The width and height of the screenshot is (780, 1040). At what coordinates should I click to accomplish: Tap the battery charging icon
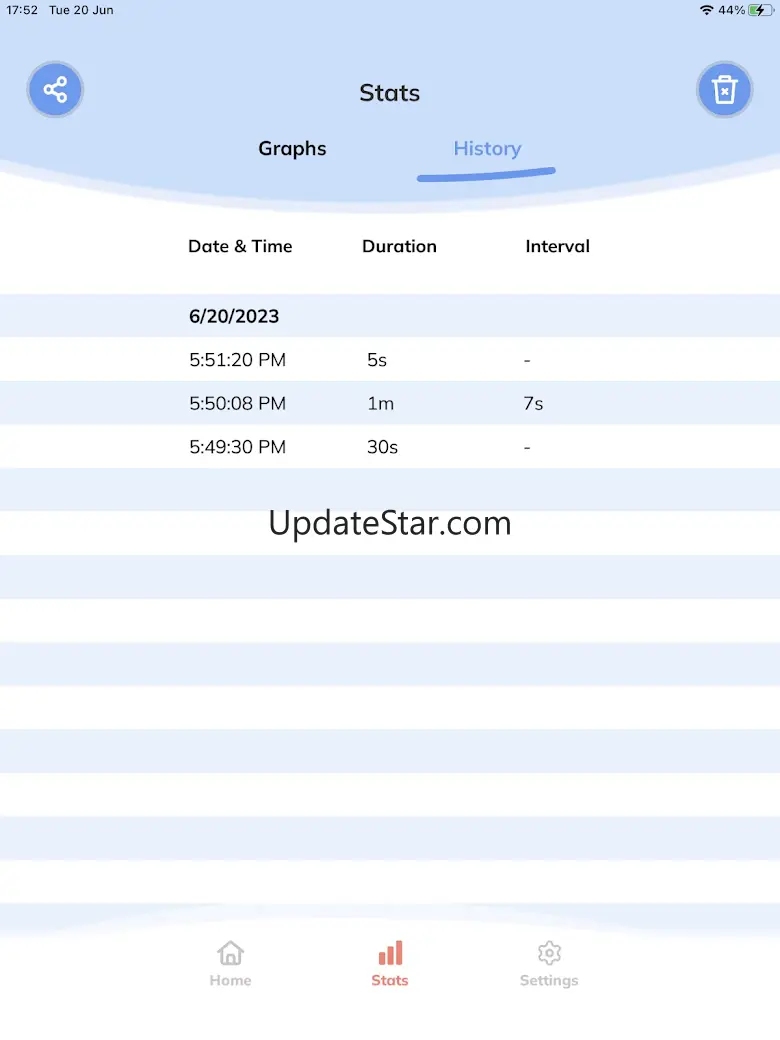[x=761, y=10]
